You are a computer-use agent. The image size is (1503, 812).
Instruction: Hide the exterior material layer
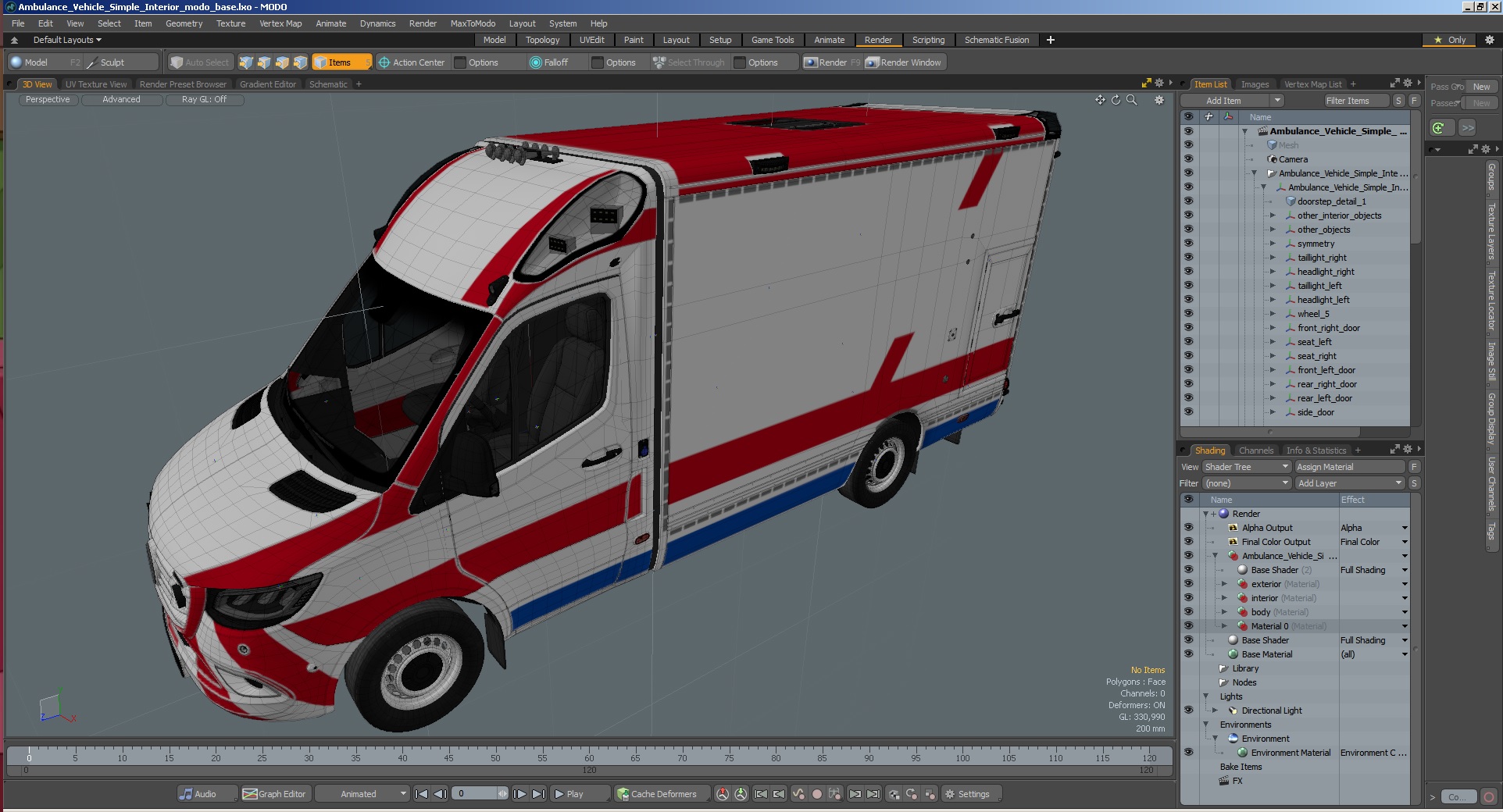(x=1188, y=584)
